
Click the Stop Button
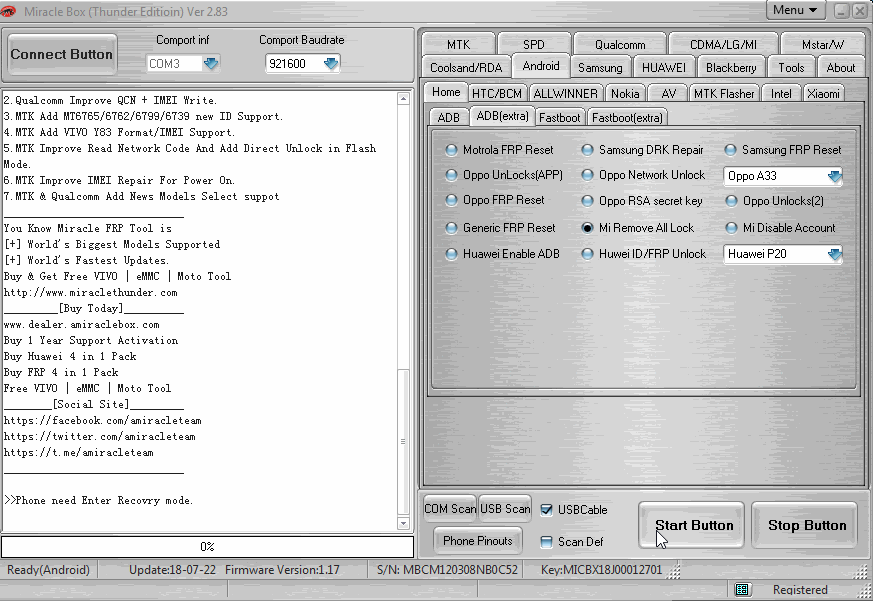(x=807, y=525)
